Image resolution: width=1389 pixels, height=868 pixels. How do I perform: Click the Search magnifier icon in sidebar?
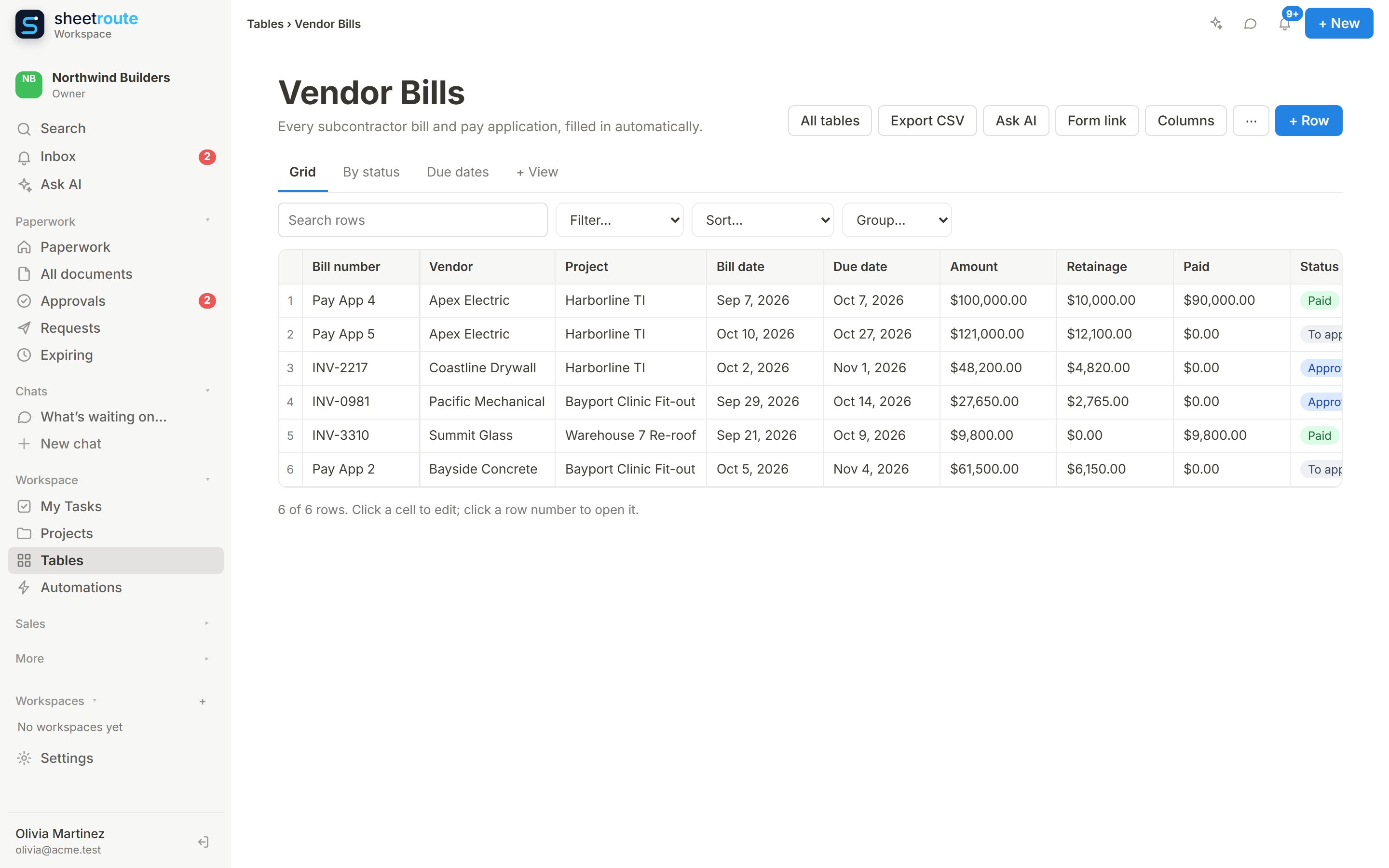click(24, 129)
